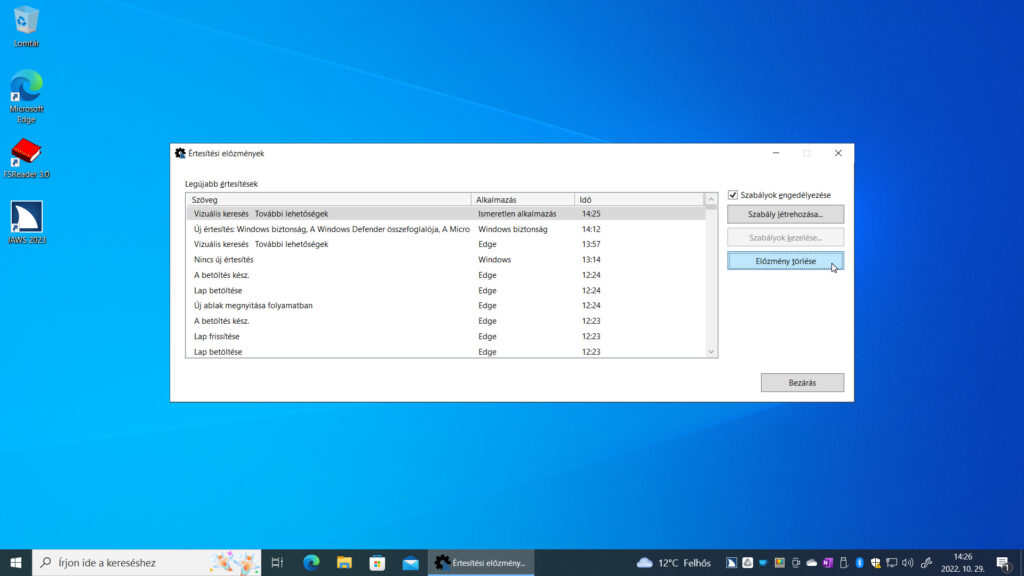Viewport: 1024px width, 576px height.
Task: Open File Explorer from the taskbar
Action: 344,562
